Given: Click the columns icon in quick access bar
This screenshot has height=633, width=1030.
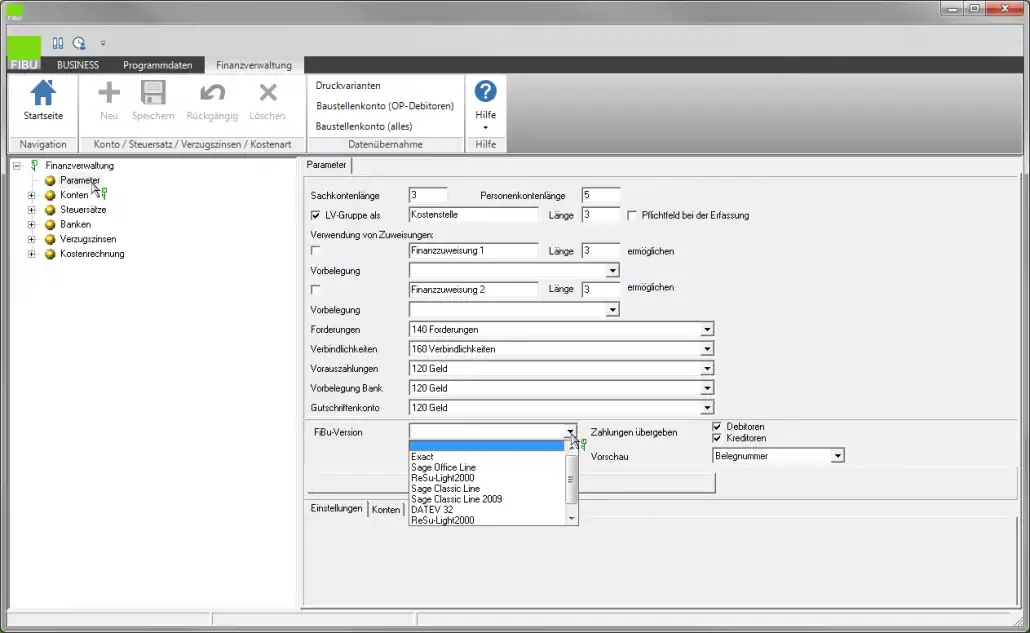Looking at the screenshot, I should [58, 43].
